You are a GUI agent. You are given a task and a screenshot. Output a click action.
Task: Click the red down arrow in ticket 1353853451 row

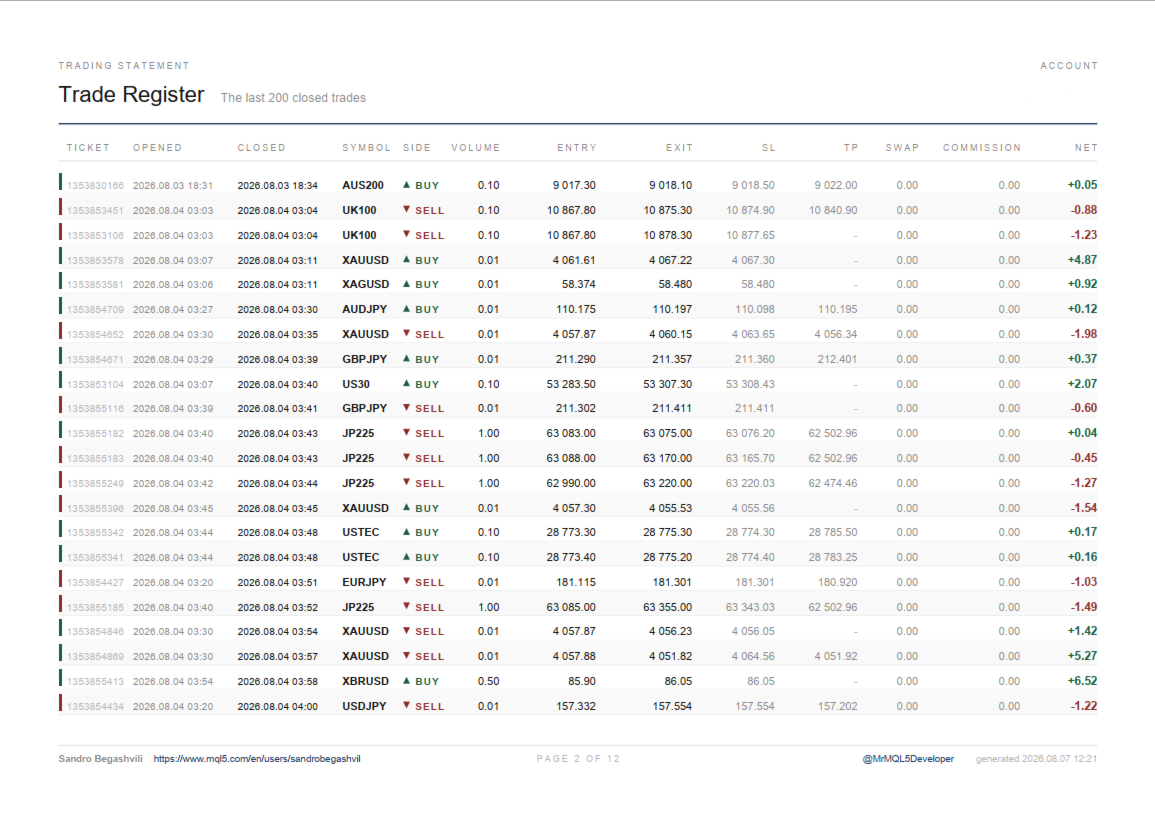point(406,210)
